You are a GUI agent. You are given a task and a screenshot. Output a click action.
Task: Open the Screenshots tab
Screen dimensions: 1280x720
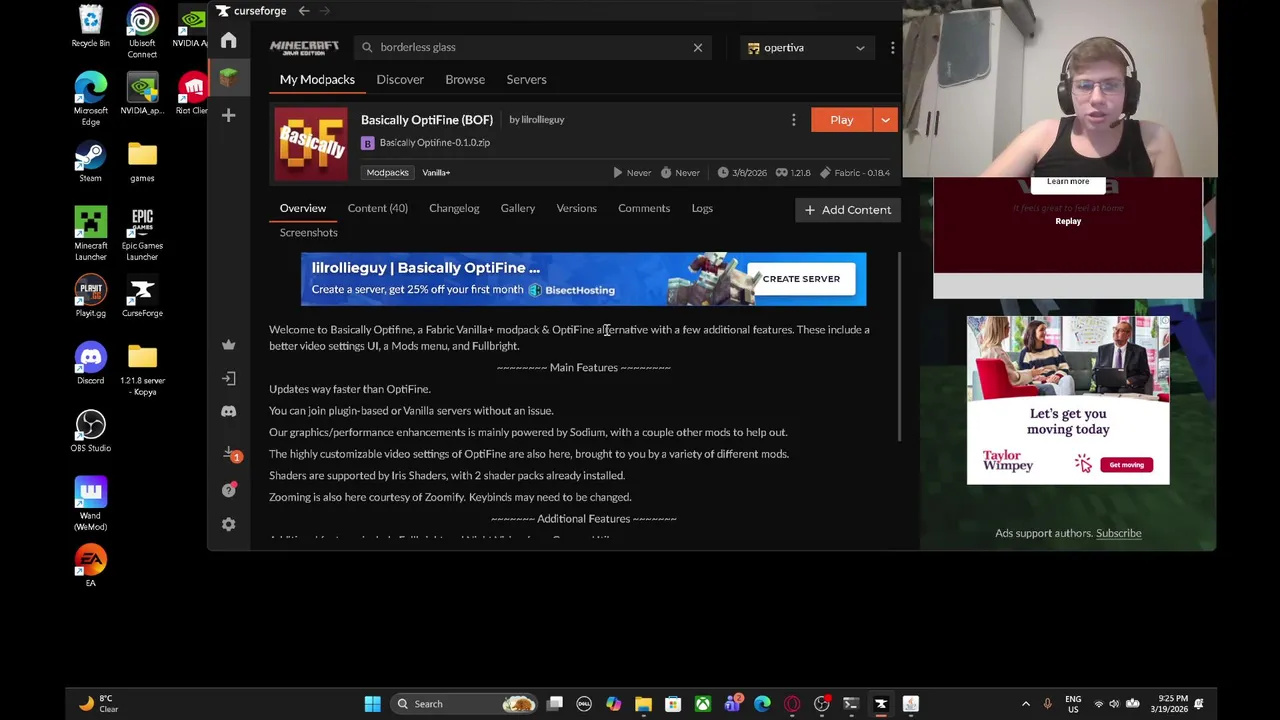309,232
